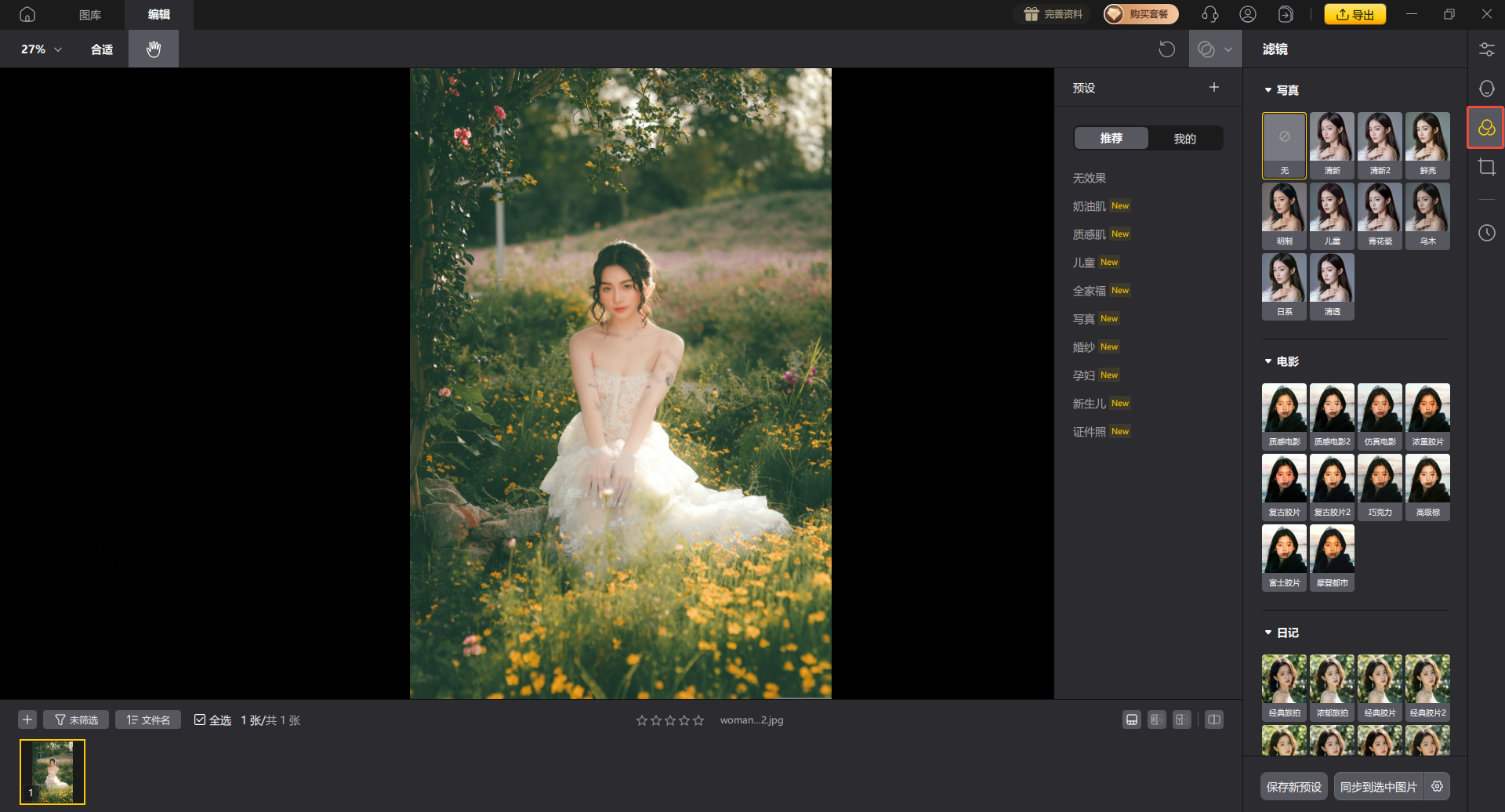Select the hand pan tool
Image resolution: width=1505 pixels, height=812 pixels.
(x=154, y=49)
